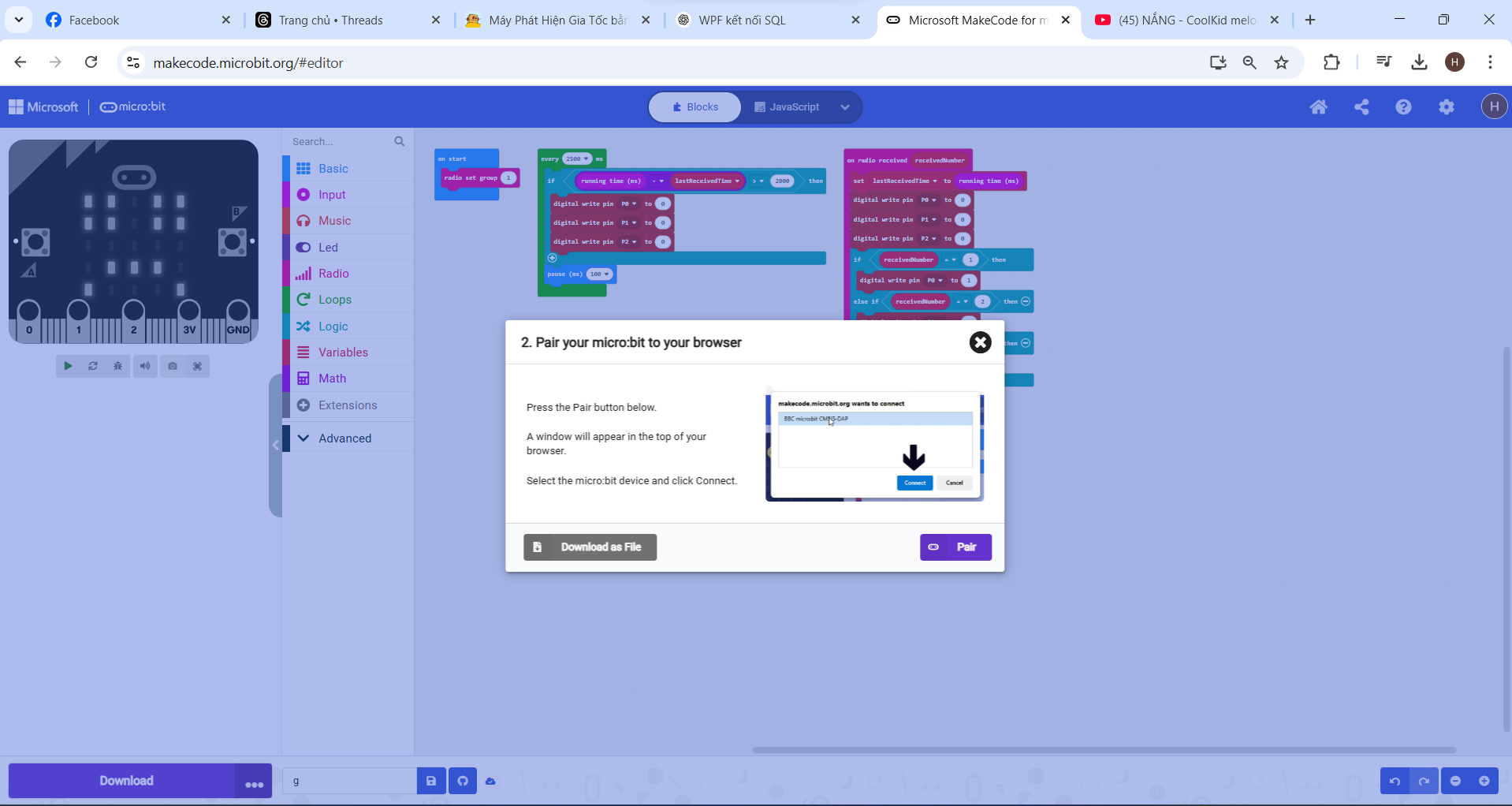Click the vertical workspace scrollbar

(x=1506, y=540)
